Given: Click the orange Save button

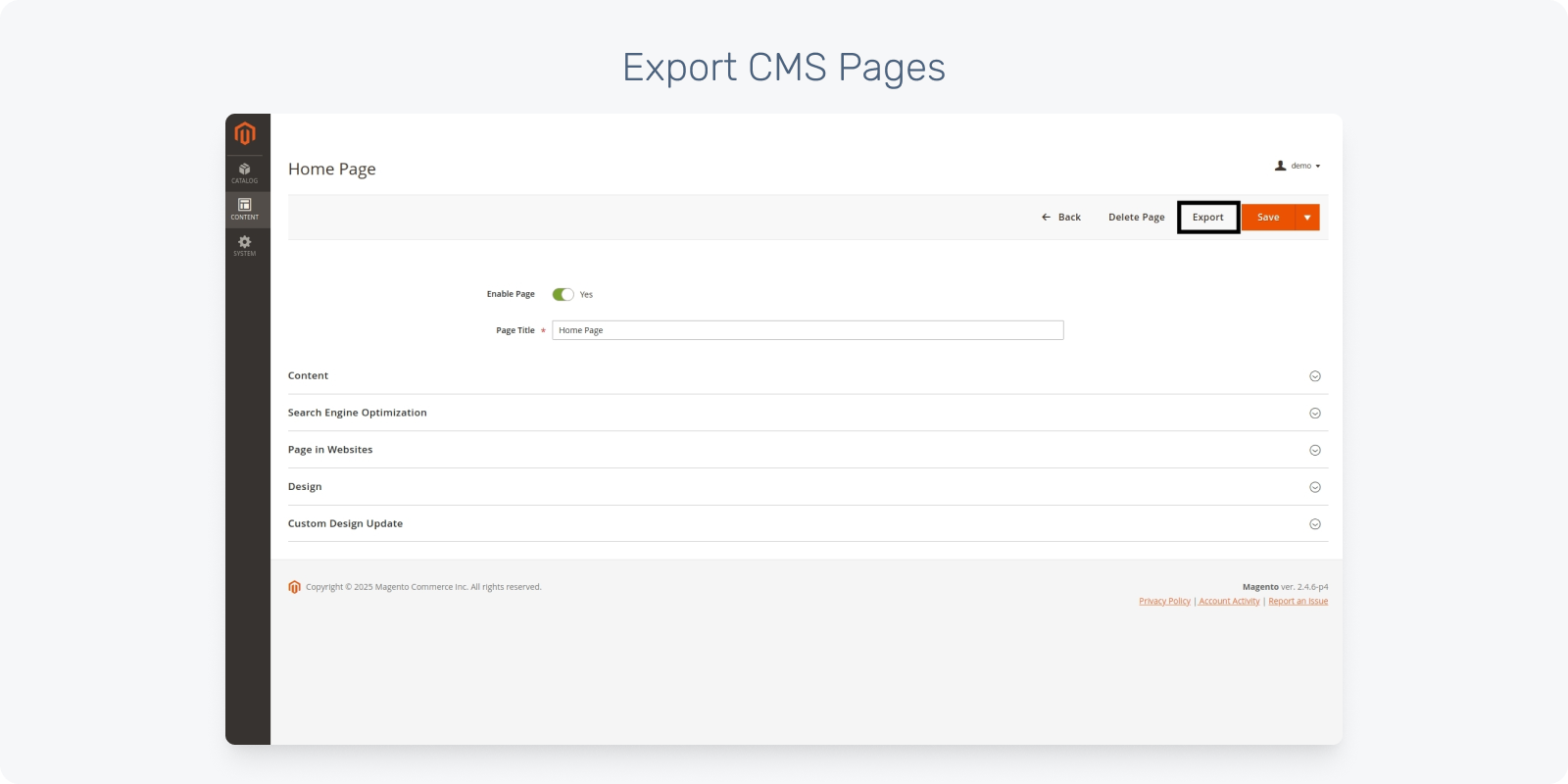Looking at the screenshot, I should (1268, 218).
